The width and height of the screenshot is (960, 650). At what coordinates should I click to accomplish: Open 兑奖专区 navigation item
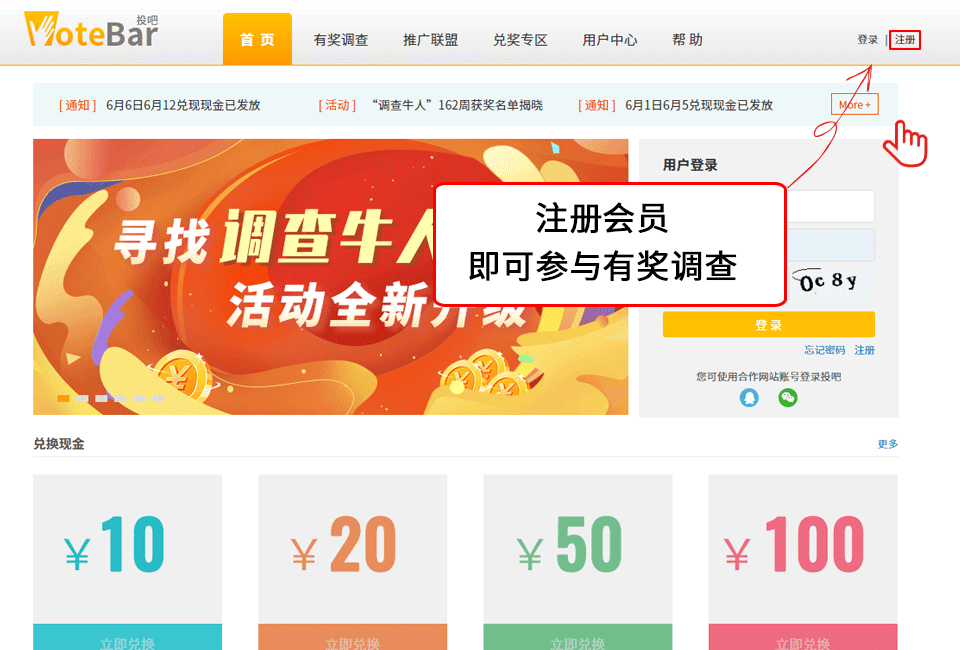520,40
